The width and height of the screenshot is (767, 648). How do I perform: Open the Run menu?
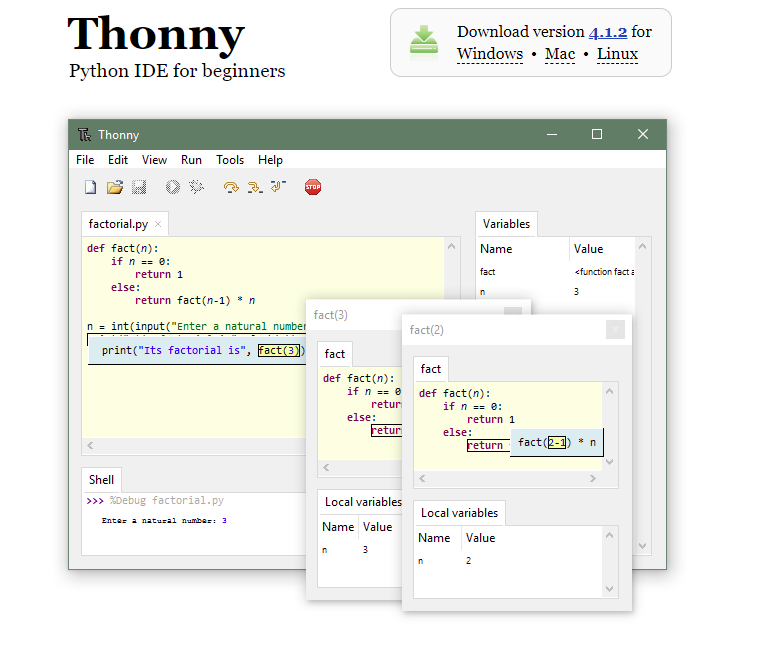pyautogui.click(x=191, y=160)
